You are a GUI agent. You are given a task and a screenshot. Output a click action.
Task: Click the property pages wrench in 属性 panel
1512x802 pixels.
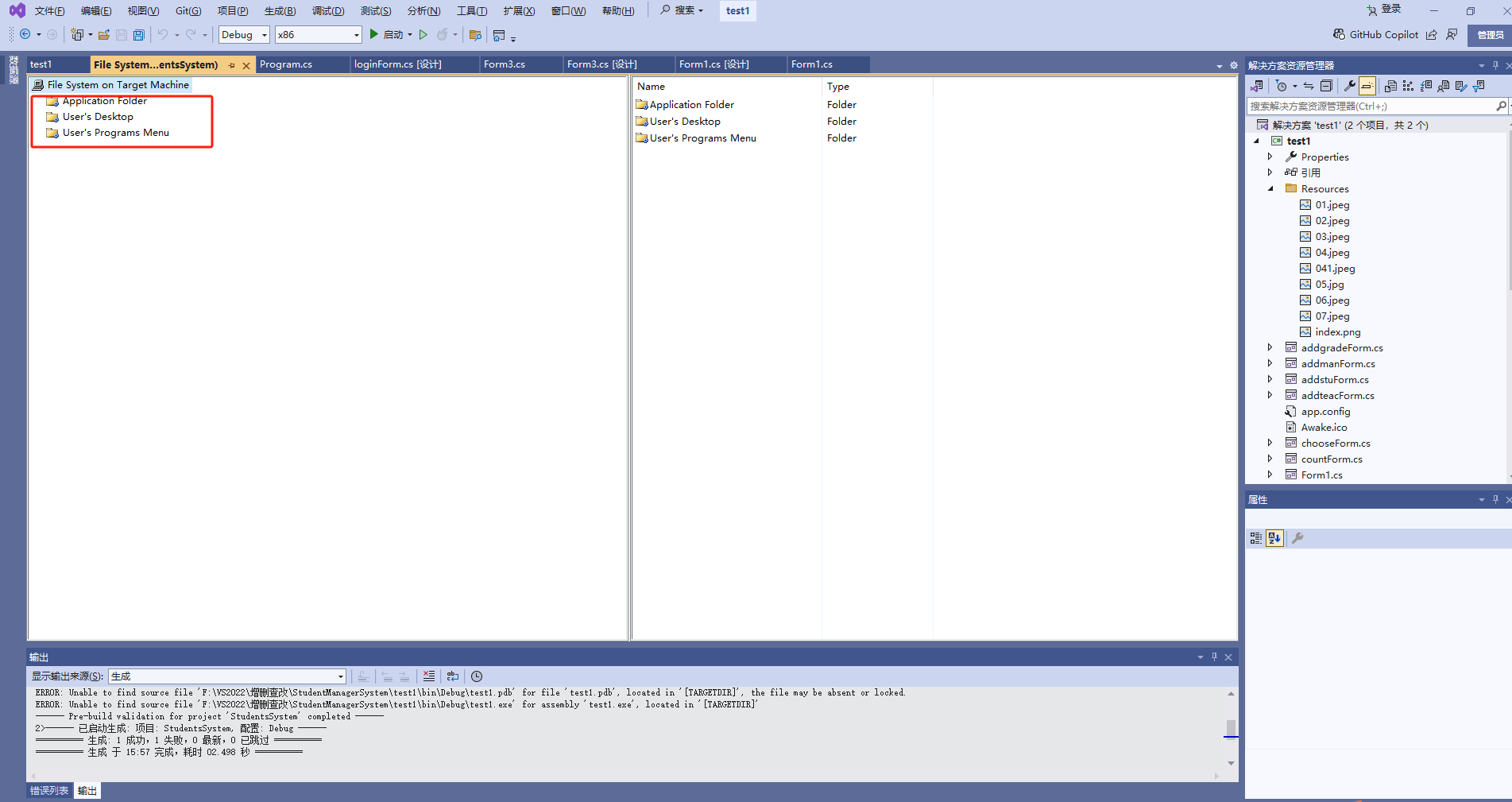(1297, 538)
